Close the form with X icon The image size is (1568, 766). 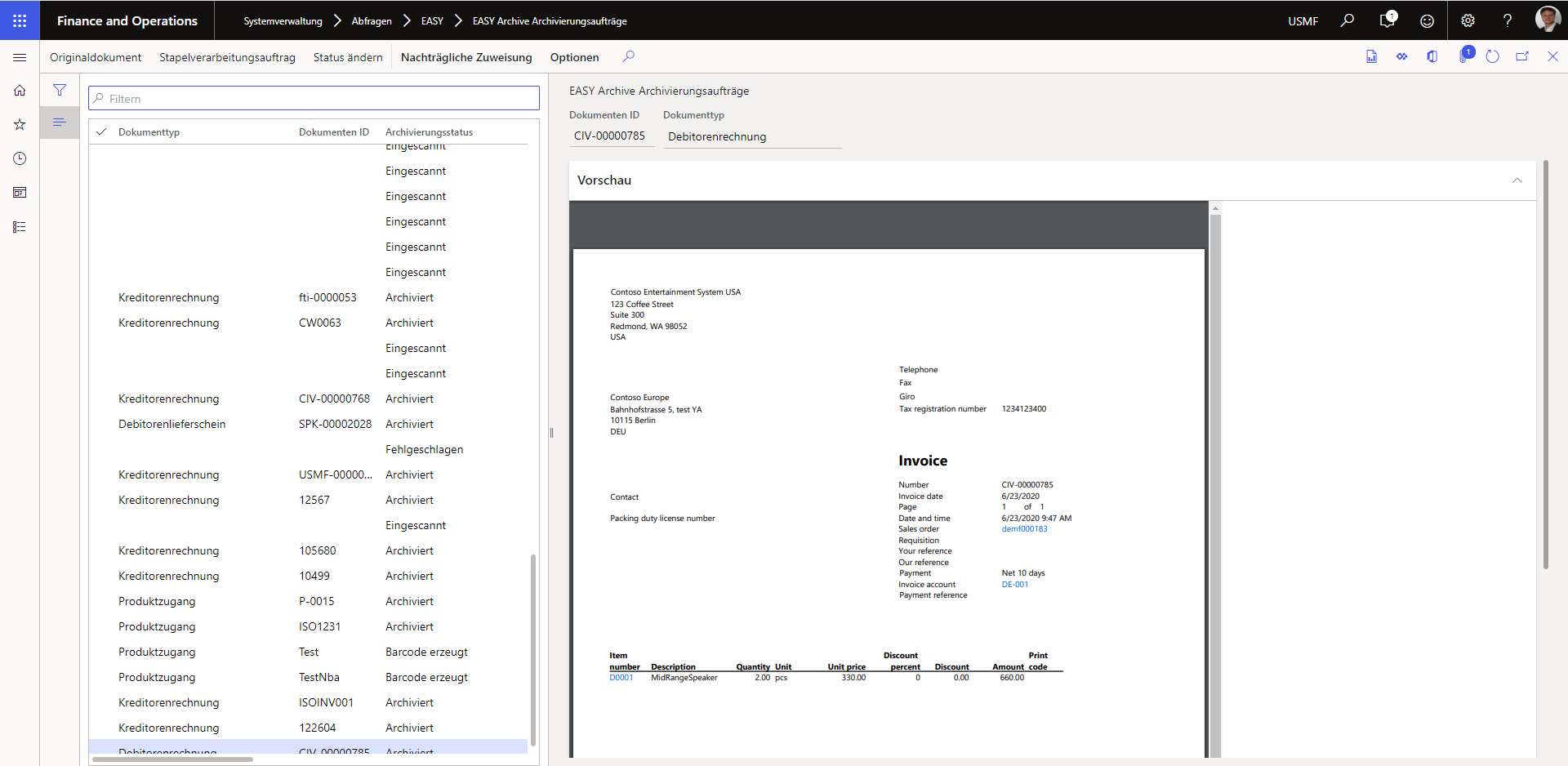1552,56
